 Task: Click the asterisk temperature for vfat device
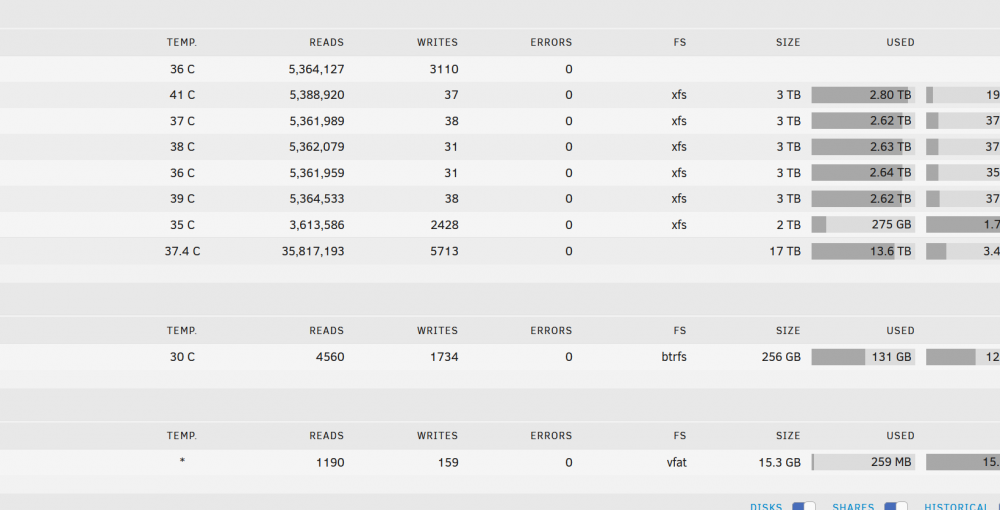pos(182,461)
